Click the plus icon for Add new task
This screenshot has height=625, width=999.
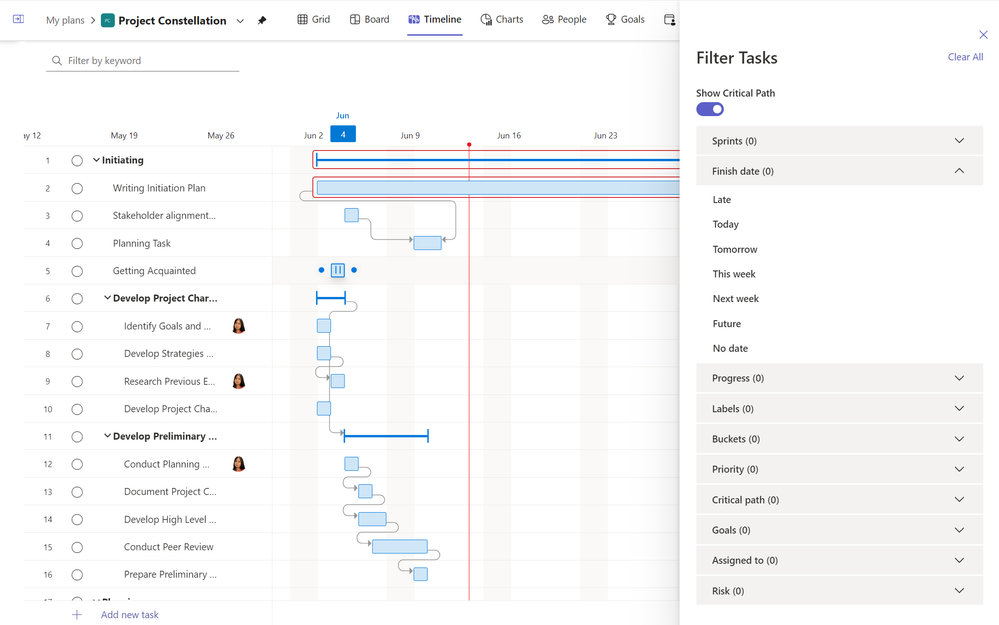76,615
